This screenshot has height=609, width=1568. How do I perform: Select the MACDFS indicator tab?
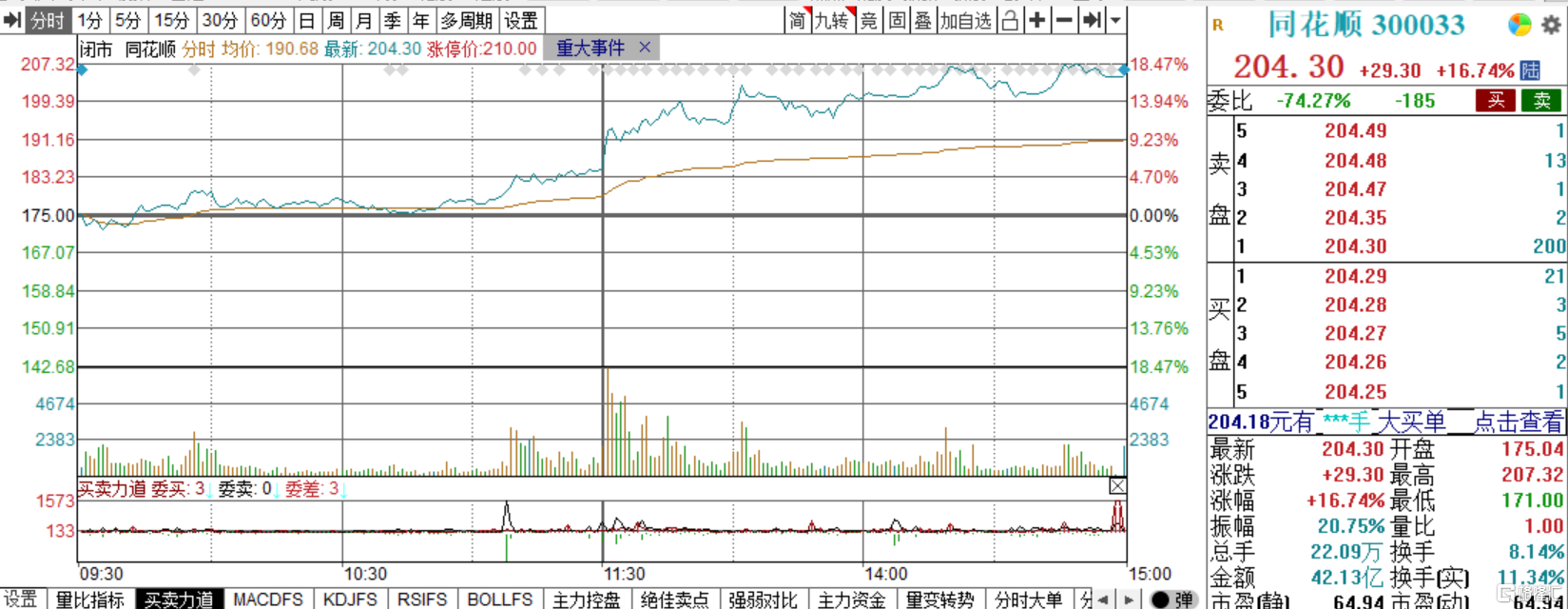tap(268, 599)
